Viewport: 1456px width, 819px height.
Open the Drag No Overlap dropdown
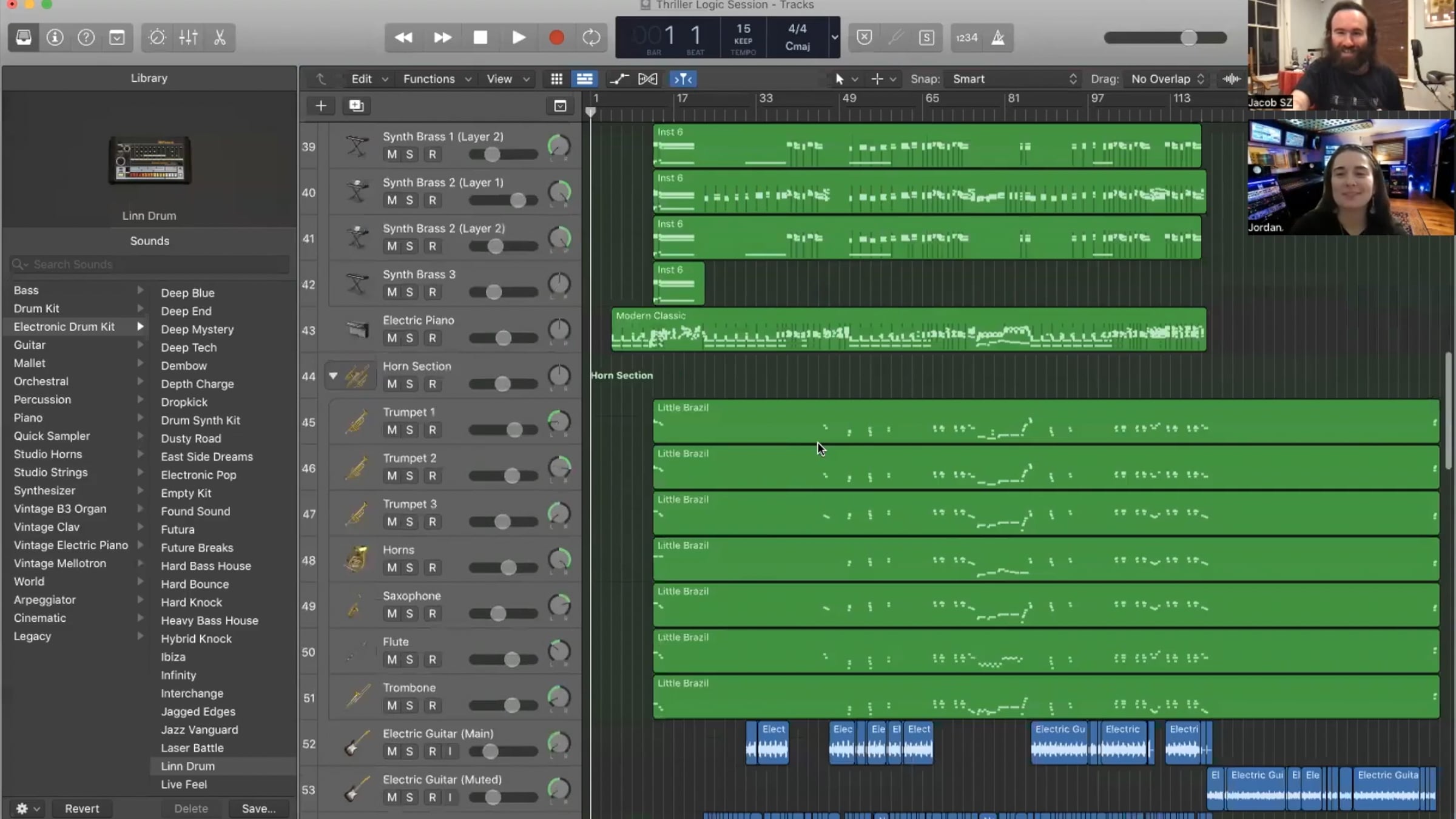1166,79
